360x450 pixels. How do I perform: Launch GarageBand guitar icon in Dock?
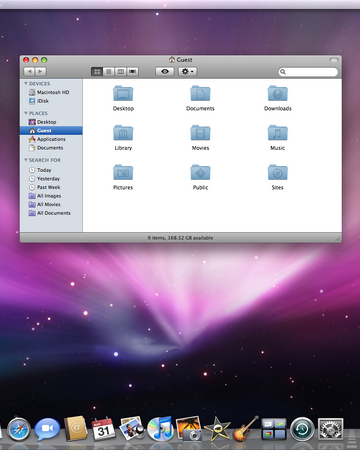tap(246, 429)
